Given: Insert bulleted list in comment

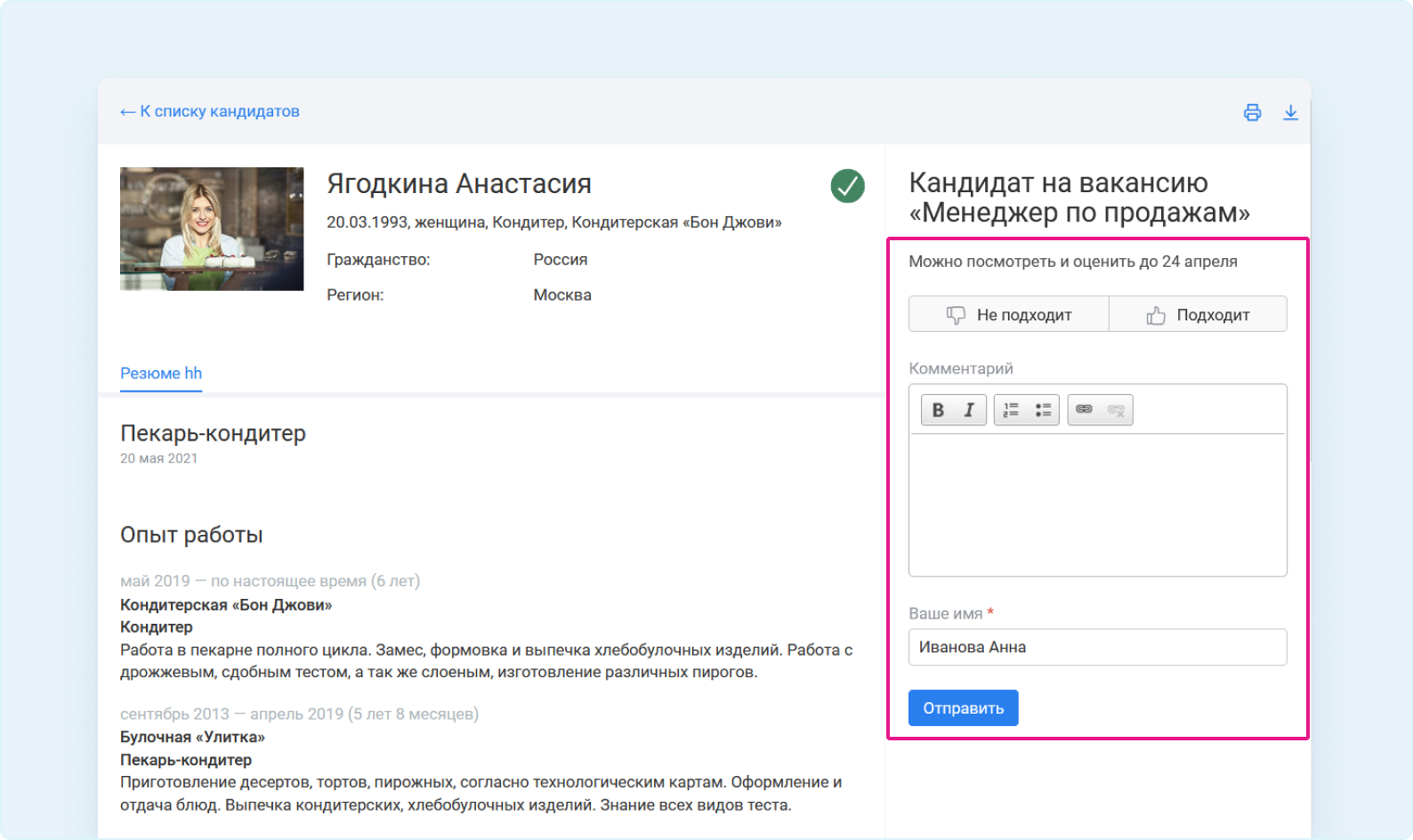Looking at the screenshot, I should [x=1043, y=409].
